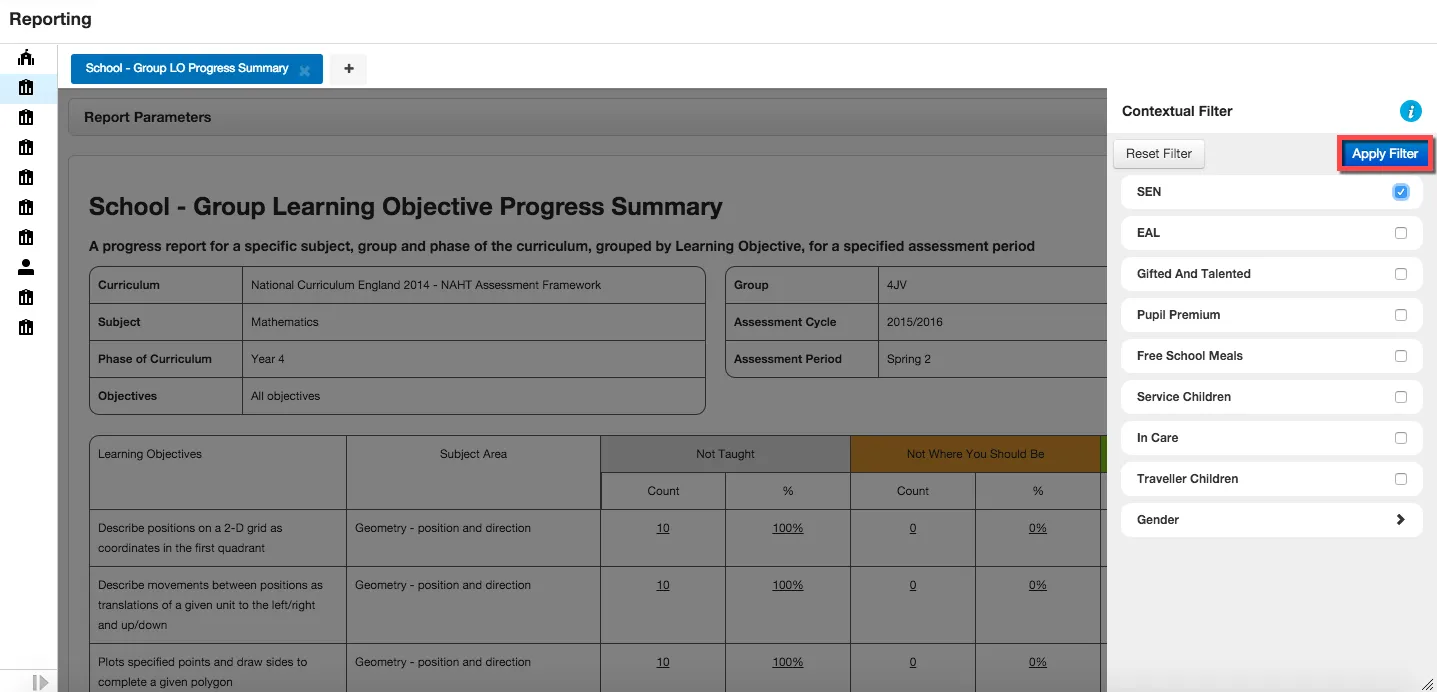Image resolution: width=1437 pixels, height=692 pixels.
Task: Click the assessment cycle 2015/2016
Action: [915, 322]
